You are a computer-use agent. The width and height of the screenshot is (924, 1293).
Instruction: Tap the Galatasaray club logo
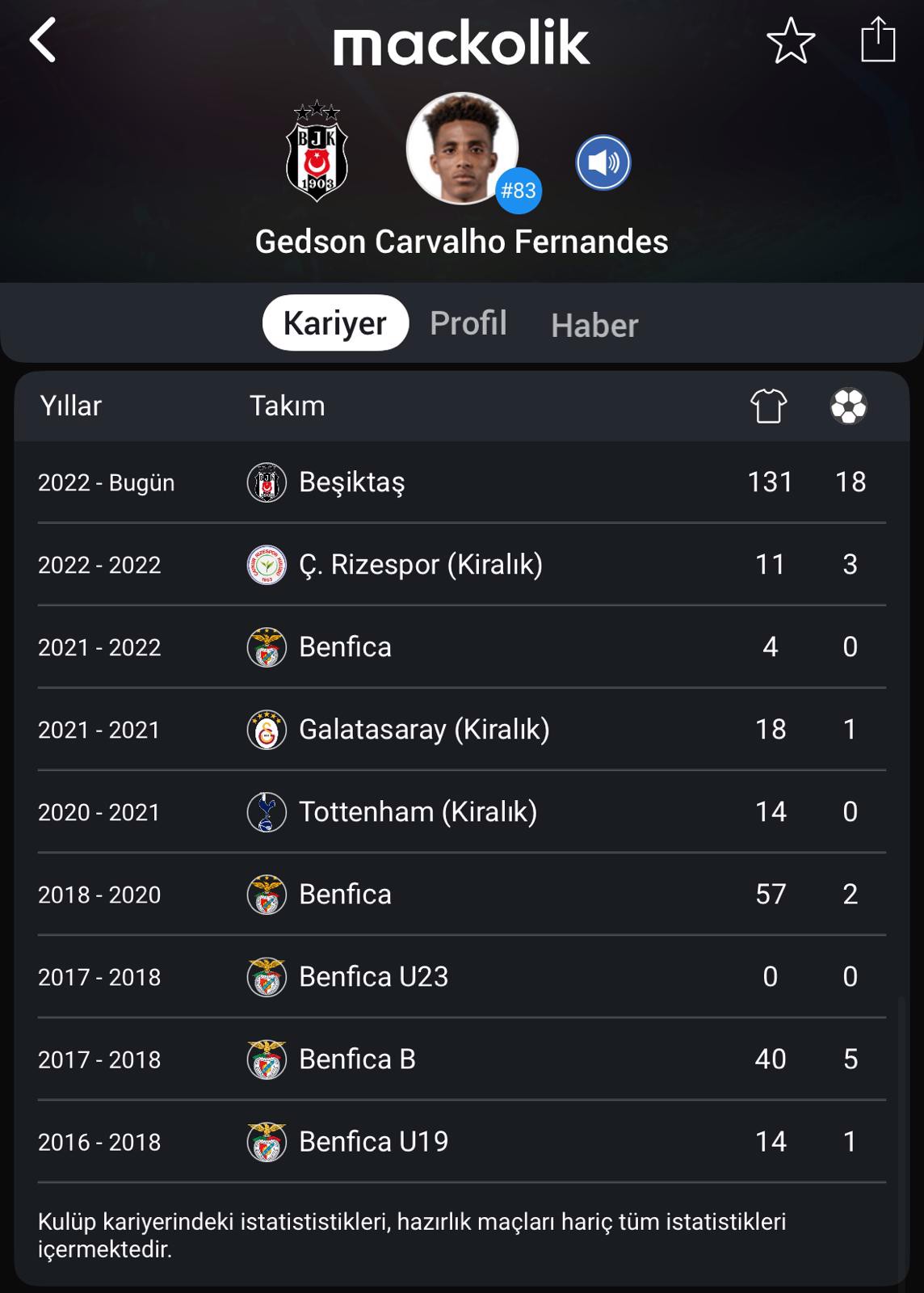tap(267, 730)
